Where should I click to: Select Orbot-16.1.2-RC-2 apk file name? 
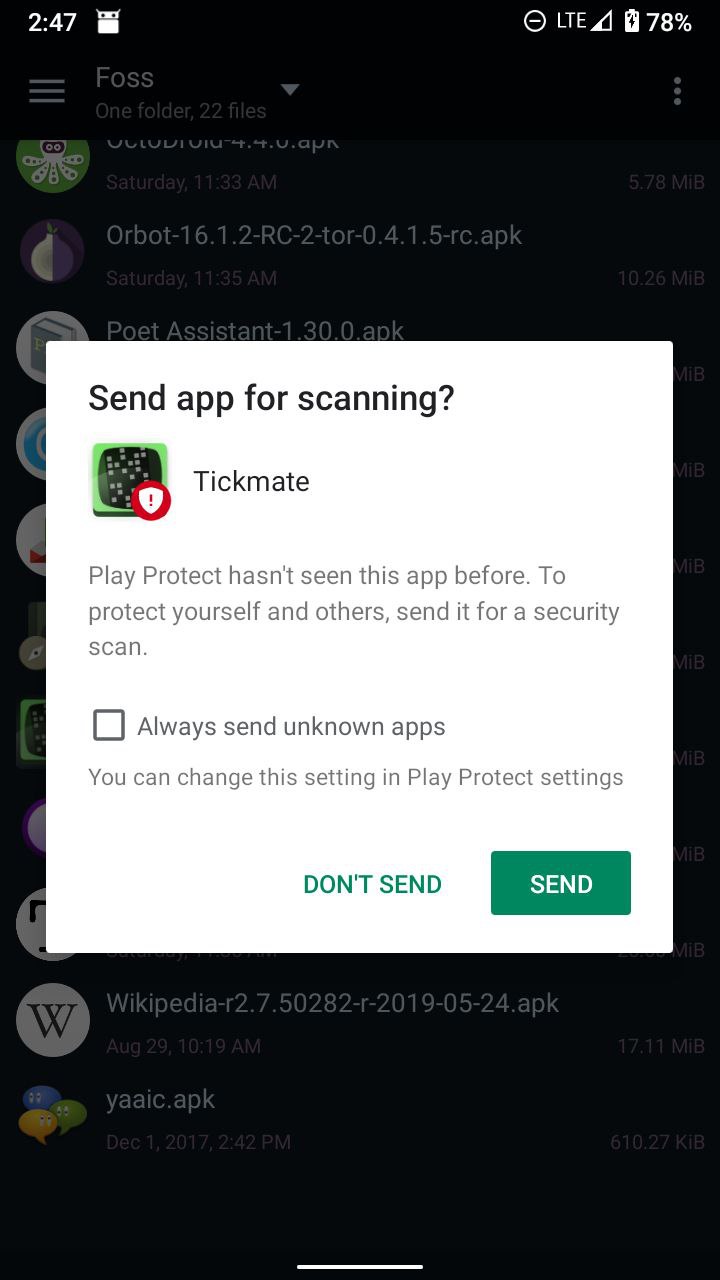[x=314, y=235]
